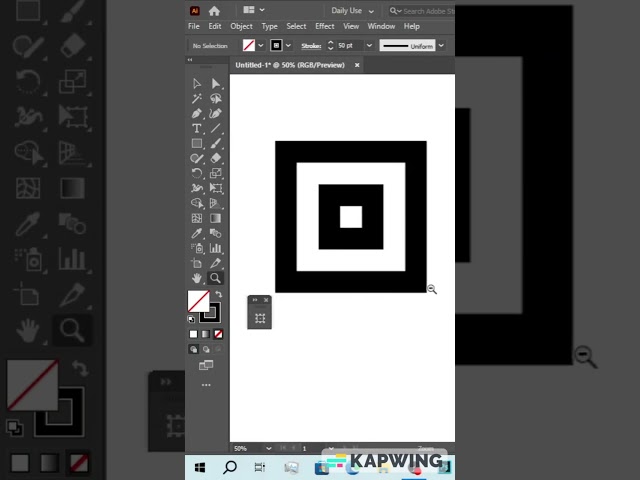
Task: Enable Draw Behind mode
Action: 206,349
